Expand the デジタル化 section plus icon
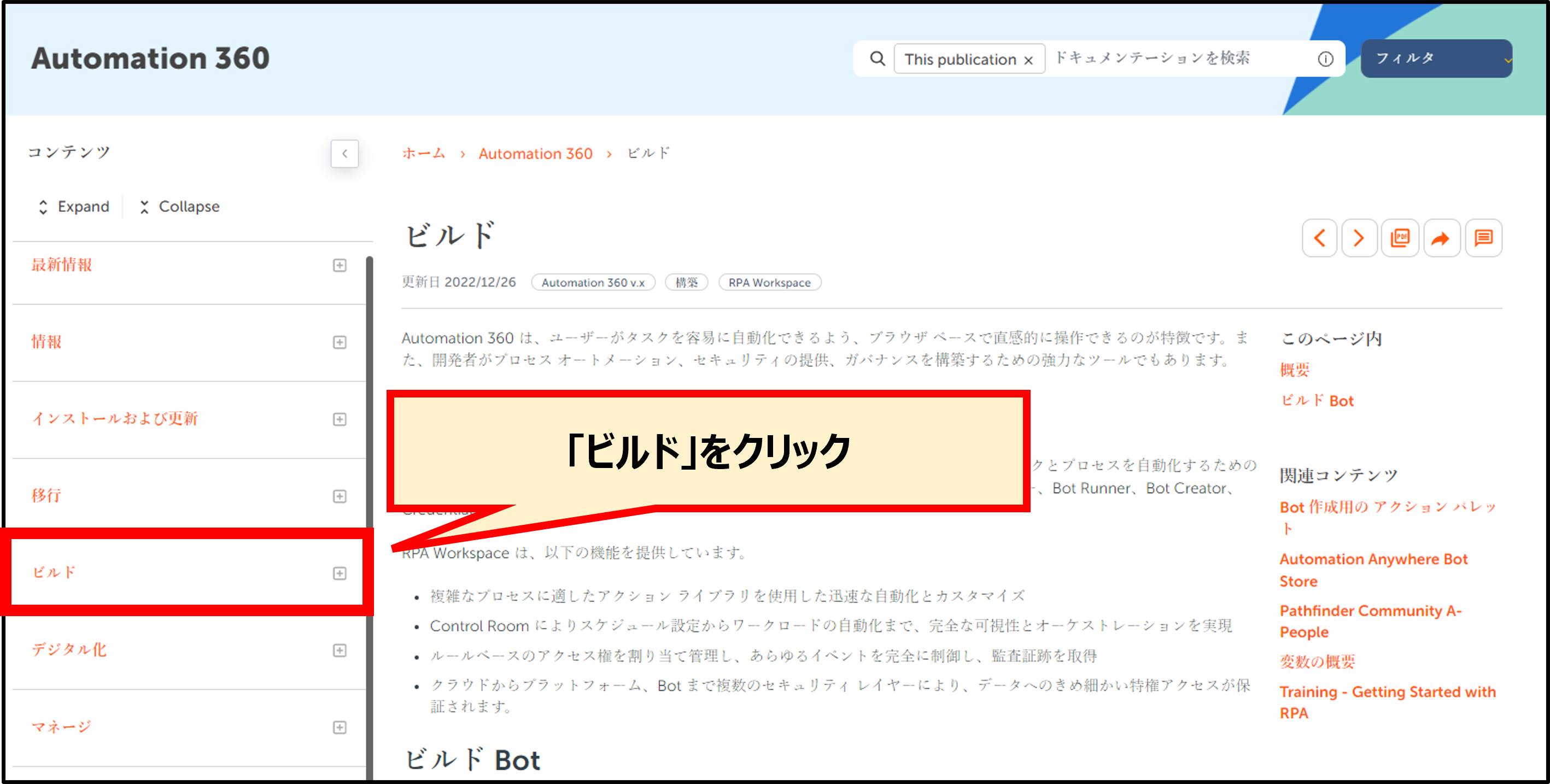This screenshot has height=784, width=1550. [x=340, y=651]
